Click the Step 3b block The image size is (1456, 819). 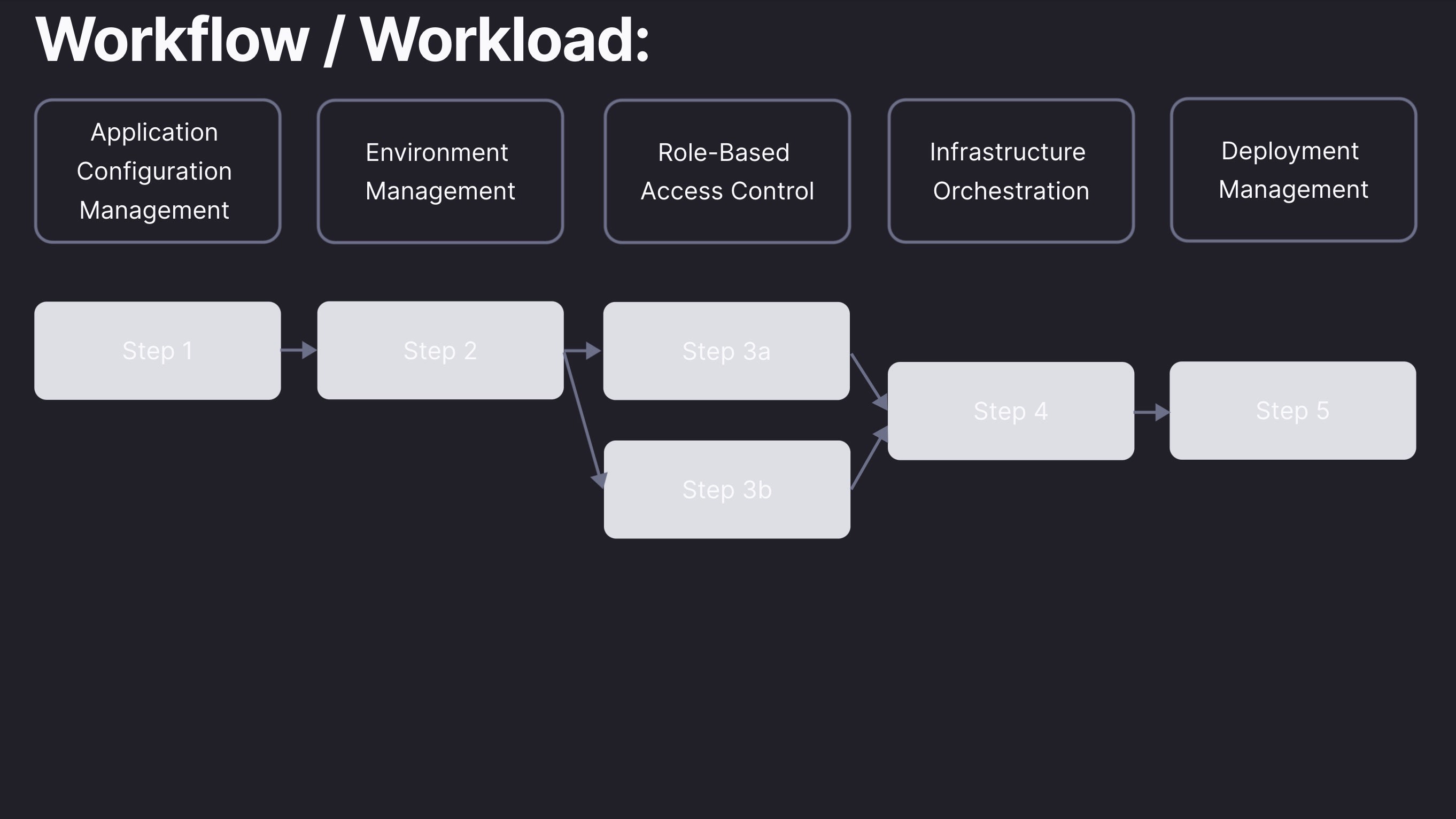point(727,490)
